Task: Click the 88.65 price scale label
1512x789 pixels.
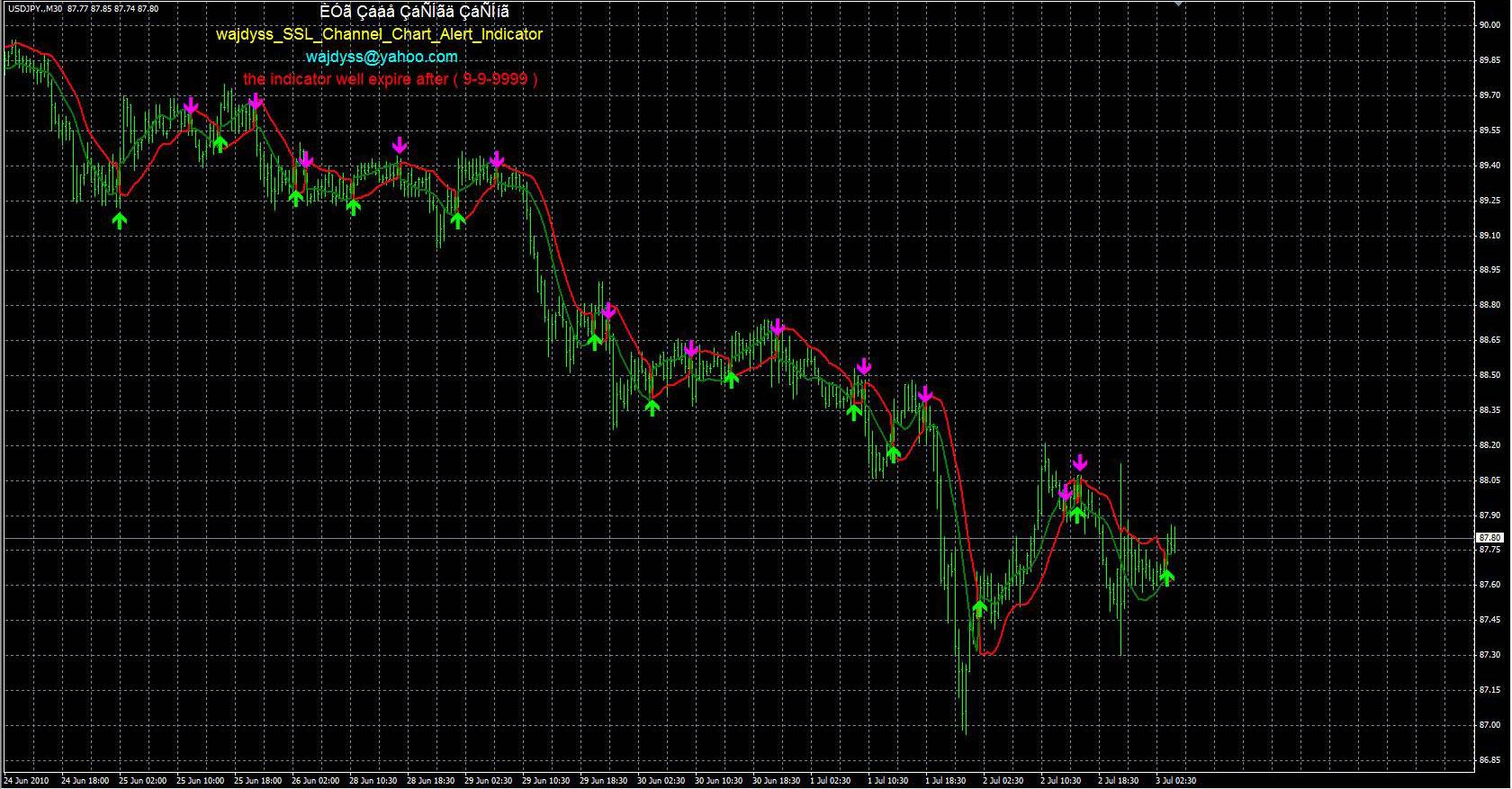Action: (1489, 340)
